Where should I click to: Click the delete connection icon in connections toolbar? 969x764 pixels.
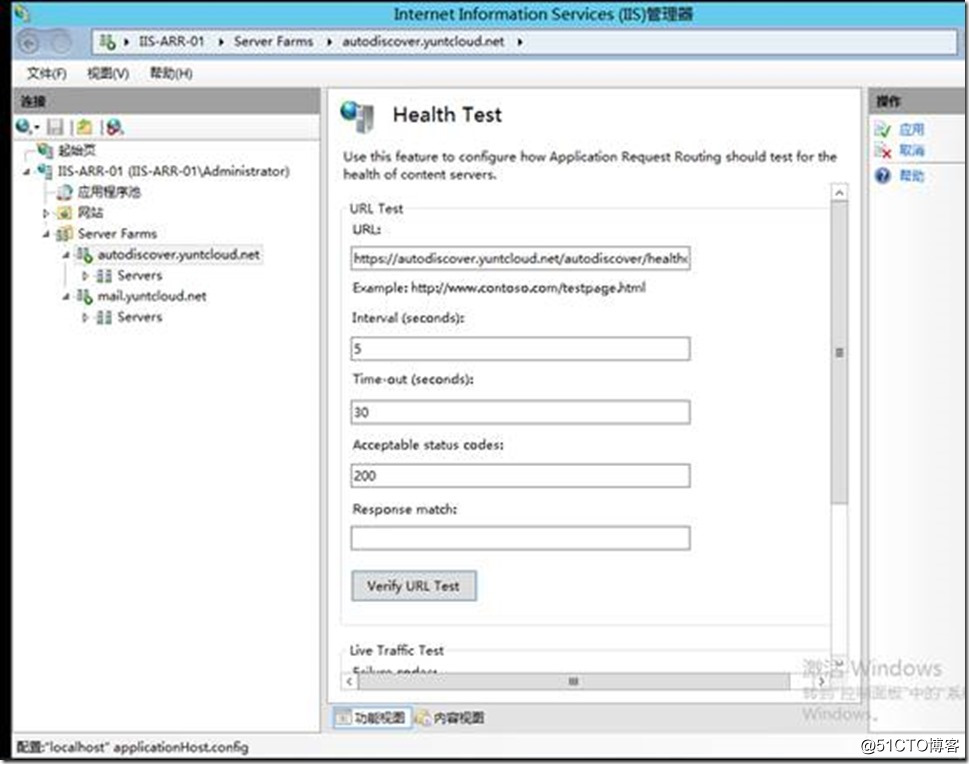[x=114, y=127]
